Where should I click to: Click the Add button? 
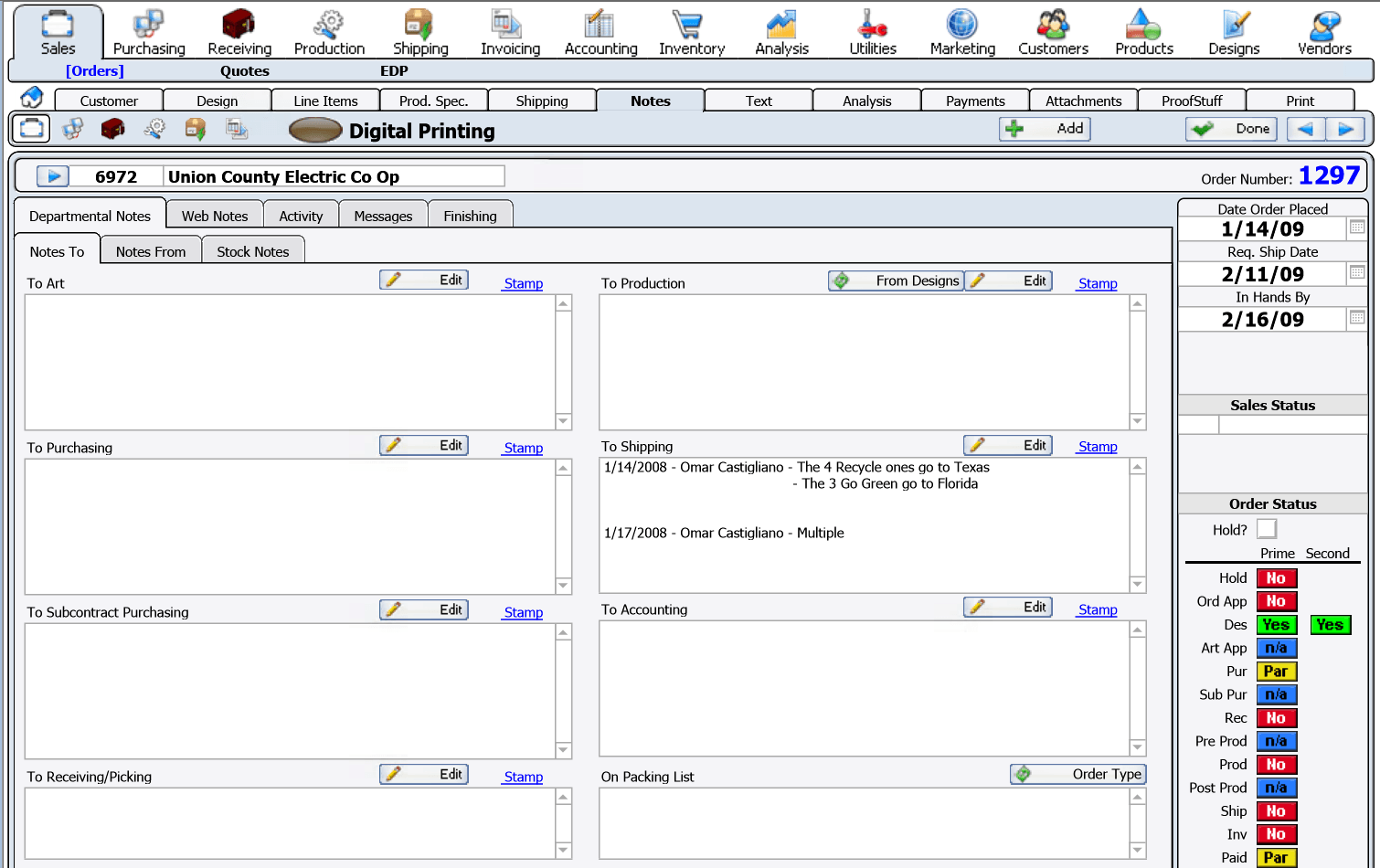click(x=1046, y=129)
